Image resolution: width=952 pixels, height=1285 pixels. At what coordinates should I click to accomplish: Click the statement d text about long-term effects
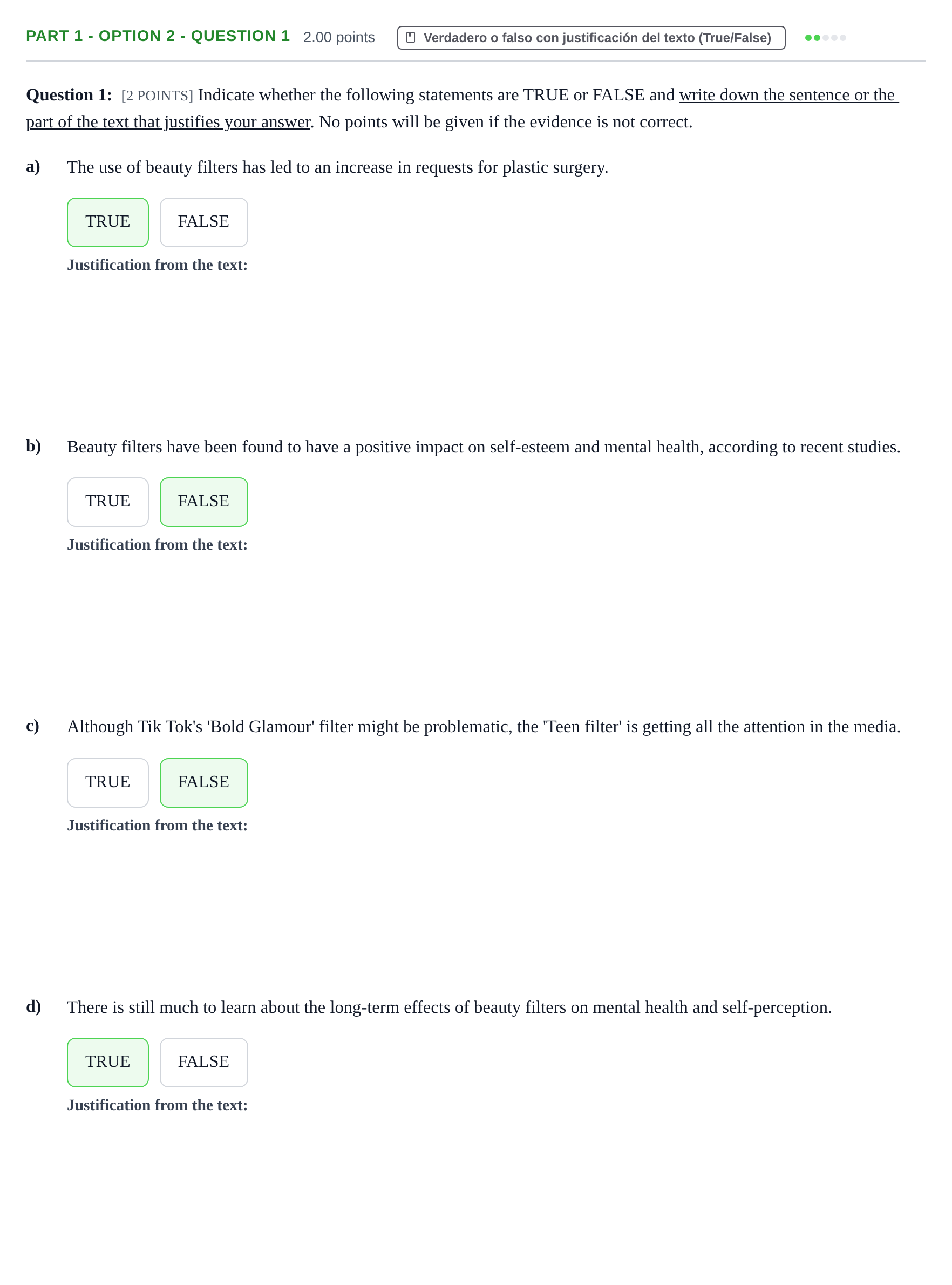pyautogui.click(x=450, y=1007)
